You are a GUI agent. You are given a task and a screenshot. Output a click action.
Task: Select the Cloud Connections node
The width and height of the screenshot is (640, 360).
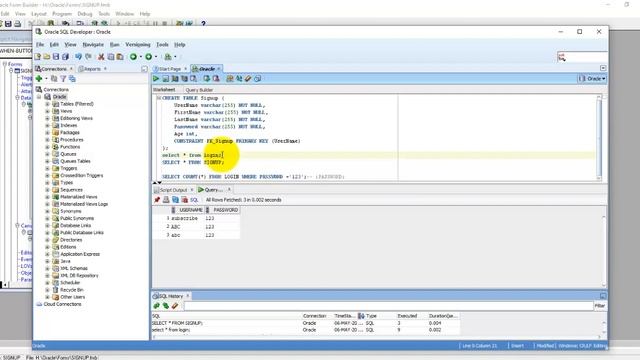[x=62, y=304]
